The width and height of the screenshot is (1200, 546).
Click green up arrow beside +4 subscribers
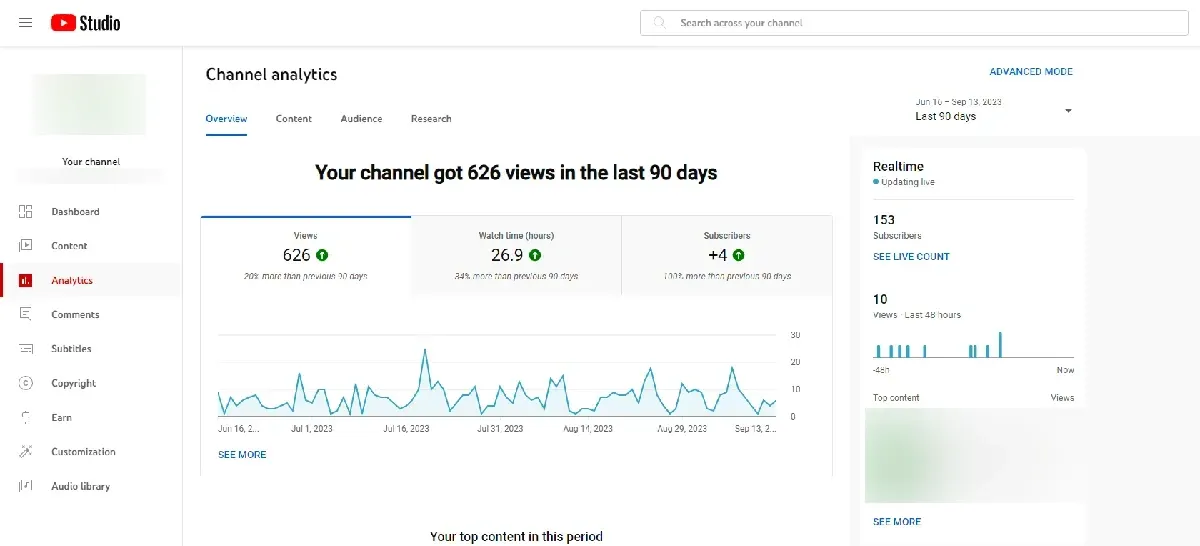point(739,256)
